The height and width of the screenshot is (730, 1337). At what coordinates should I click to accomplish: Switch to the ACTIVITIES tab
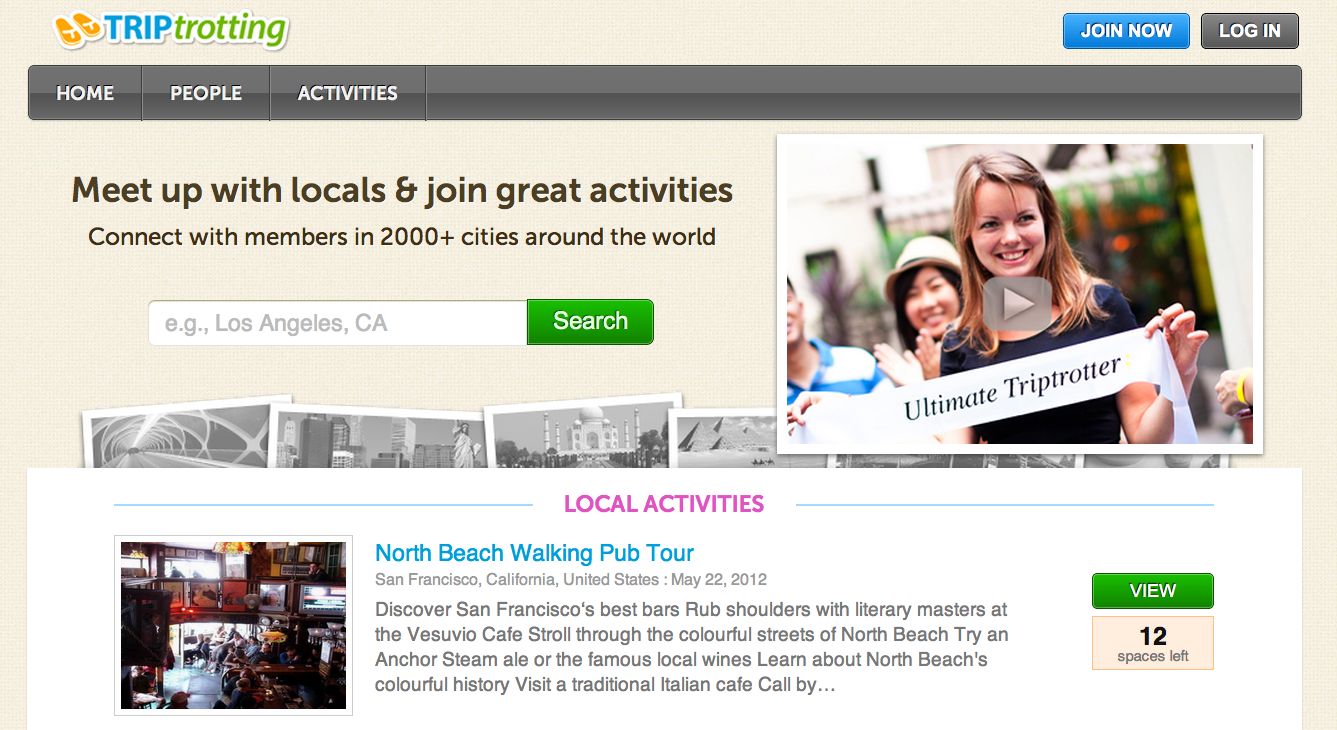(x=348, y=93)
